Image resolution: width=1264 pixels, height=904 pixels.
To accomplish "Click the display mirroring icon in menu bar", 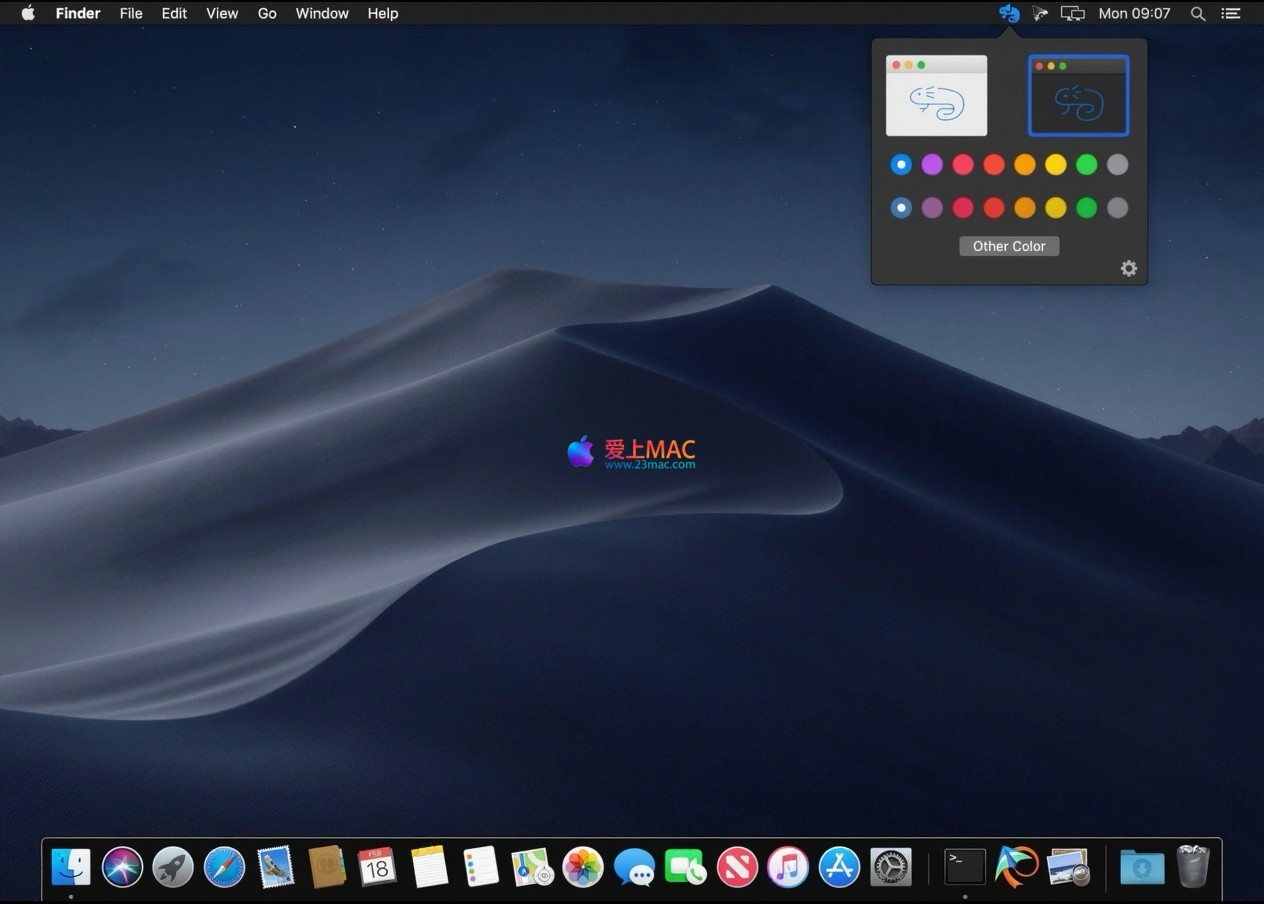I will 1072,13.
